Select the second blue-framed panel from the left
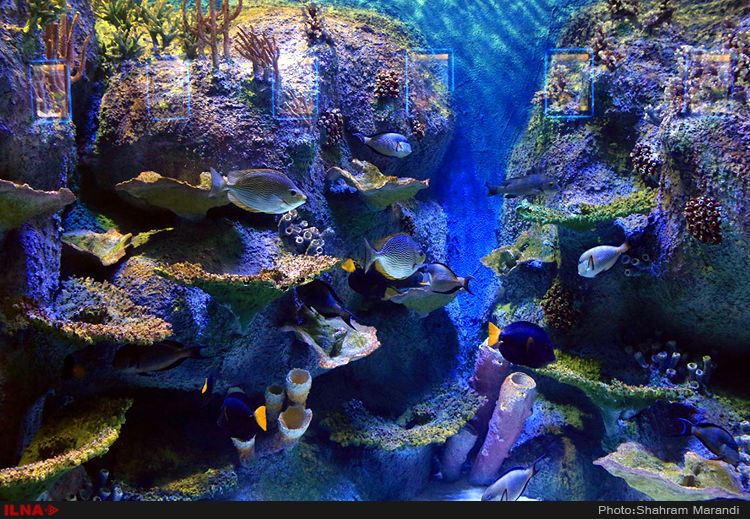Screen dimensions: 750x519 (169, 89)
